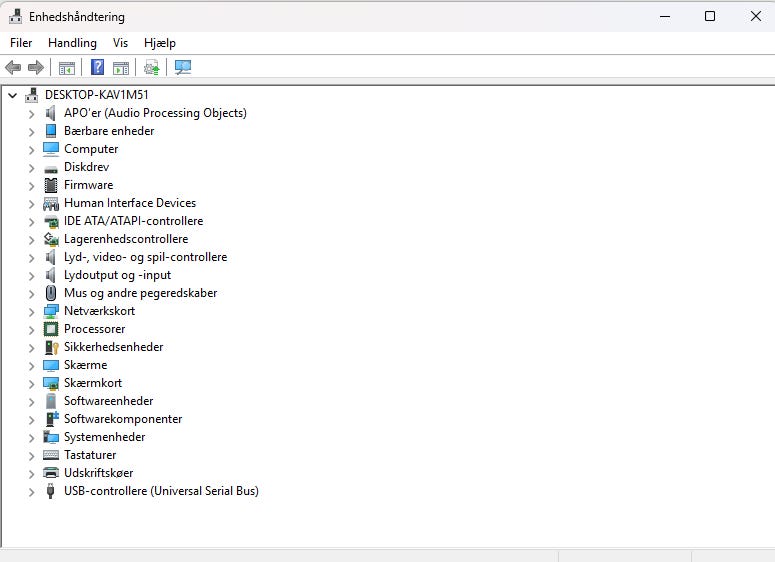Click the Firmware chip icon

[x=51, y=185]
